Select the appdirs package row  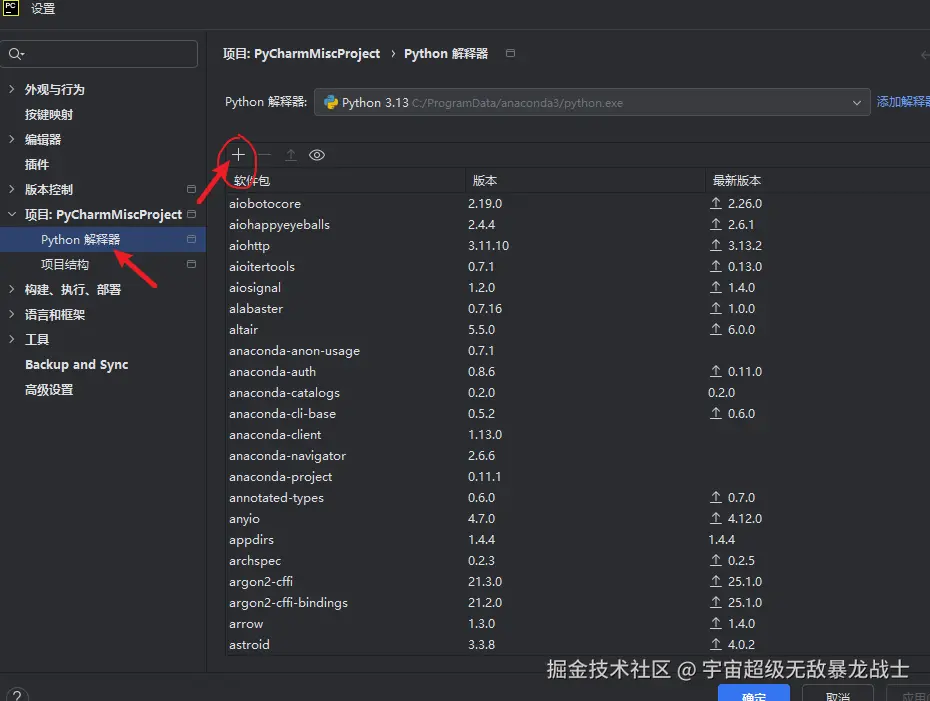tap(578, 540)
